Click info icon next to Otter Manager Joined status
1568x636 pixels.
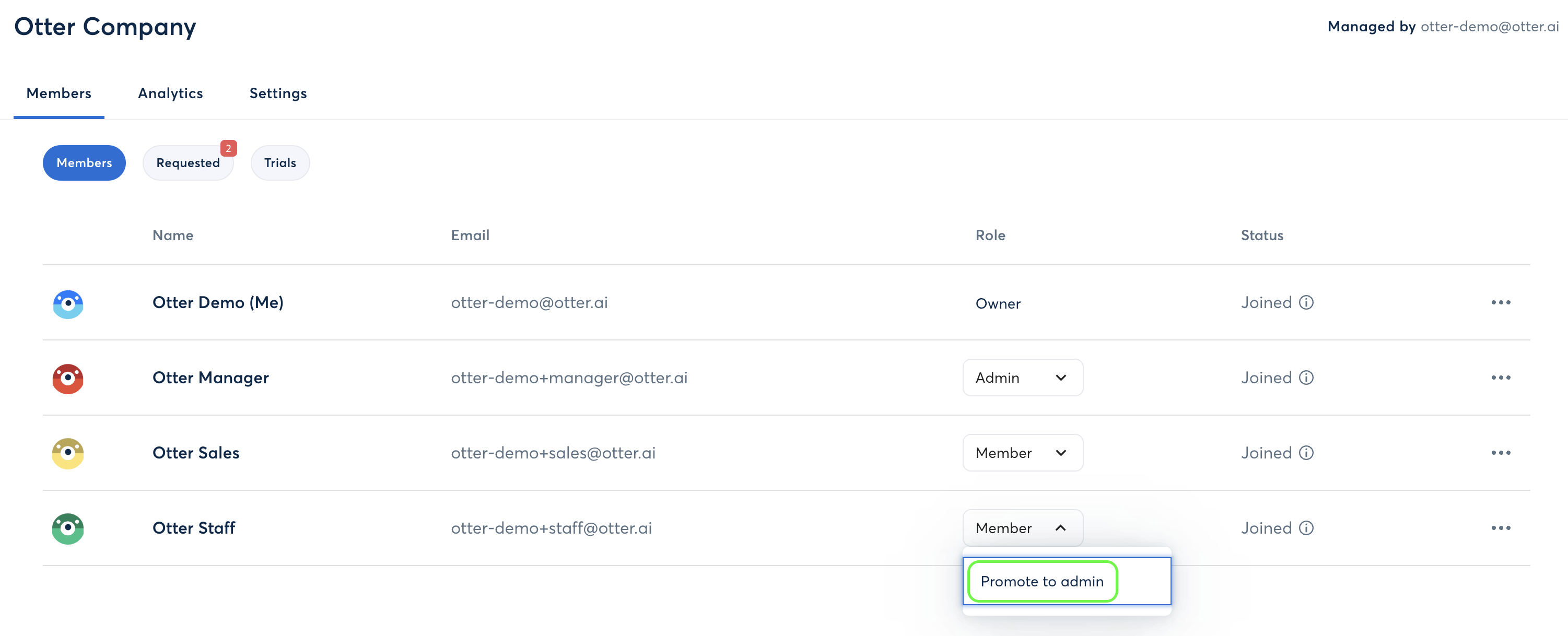pos(1306,378)
